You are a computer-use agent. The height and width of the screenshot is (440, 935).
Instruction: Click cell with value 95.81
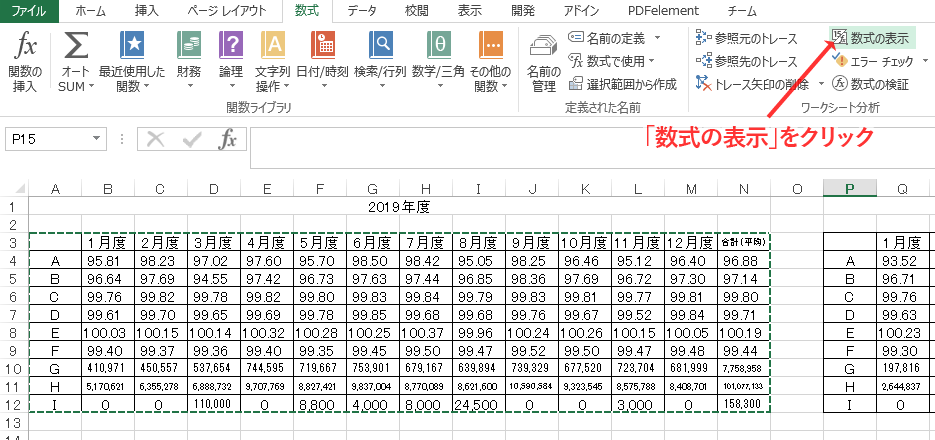pos(108,261)
